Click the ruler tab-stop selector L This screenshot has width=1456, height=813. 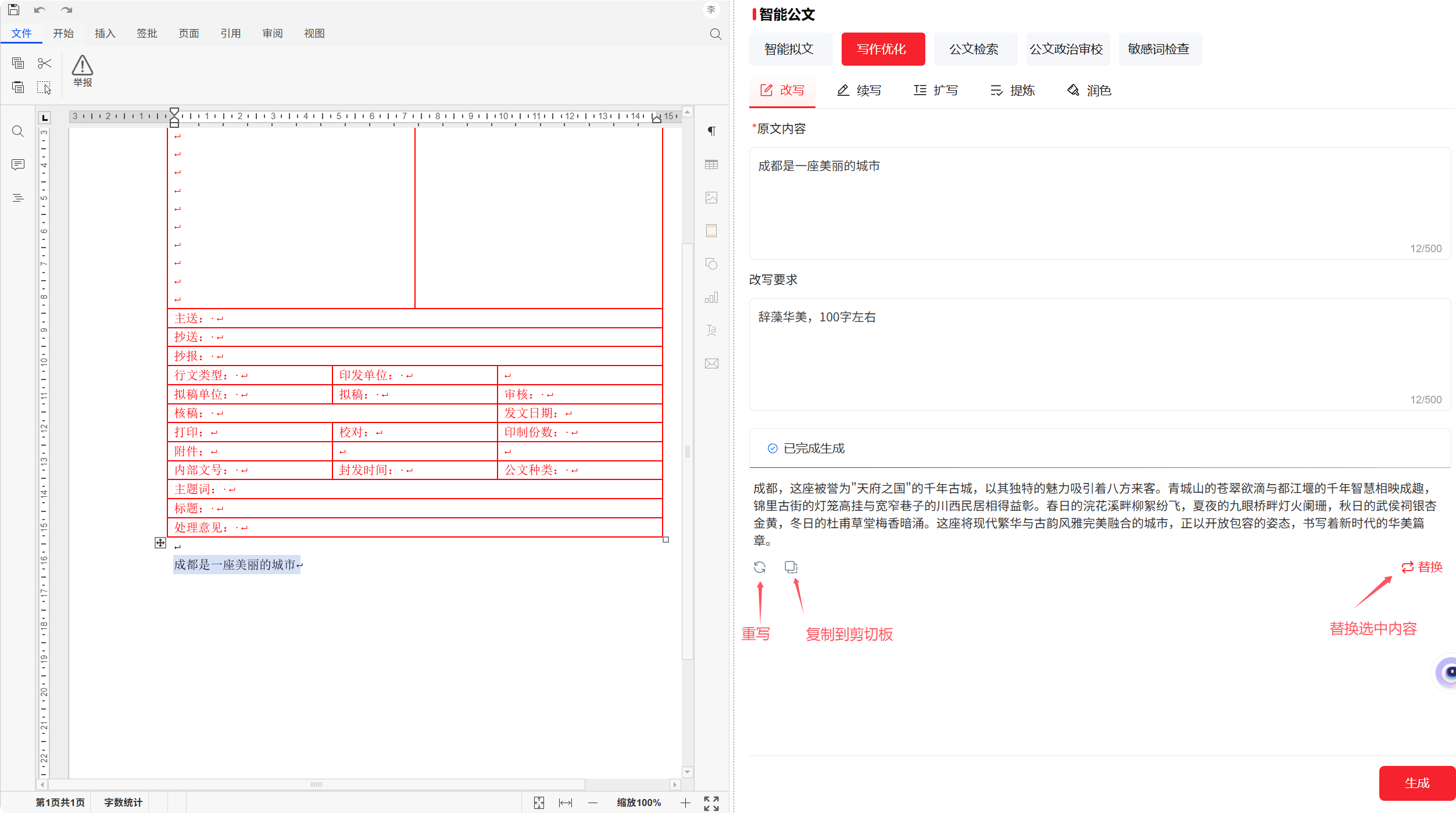click(44, 117)
